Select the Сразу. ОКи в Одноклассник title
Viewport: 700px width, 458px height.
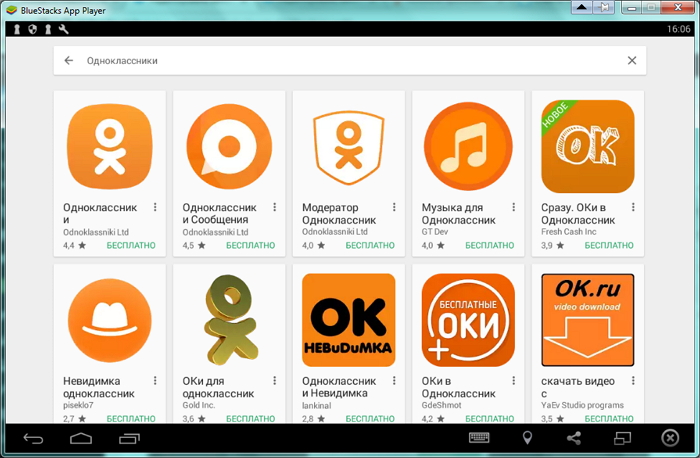(x=578, y=214)
